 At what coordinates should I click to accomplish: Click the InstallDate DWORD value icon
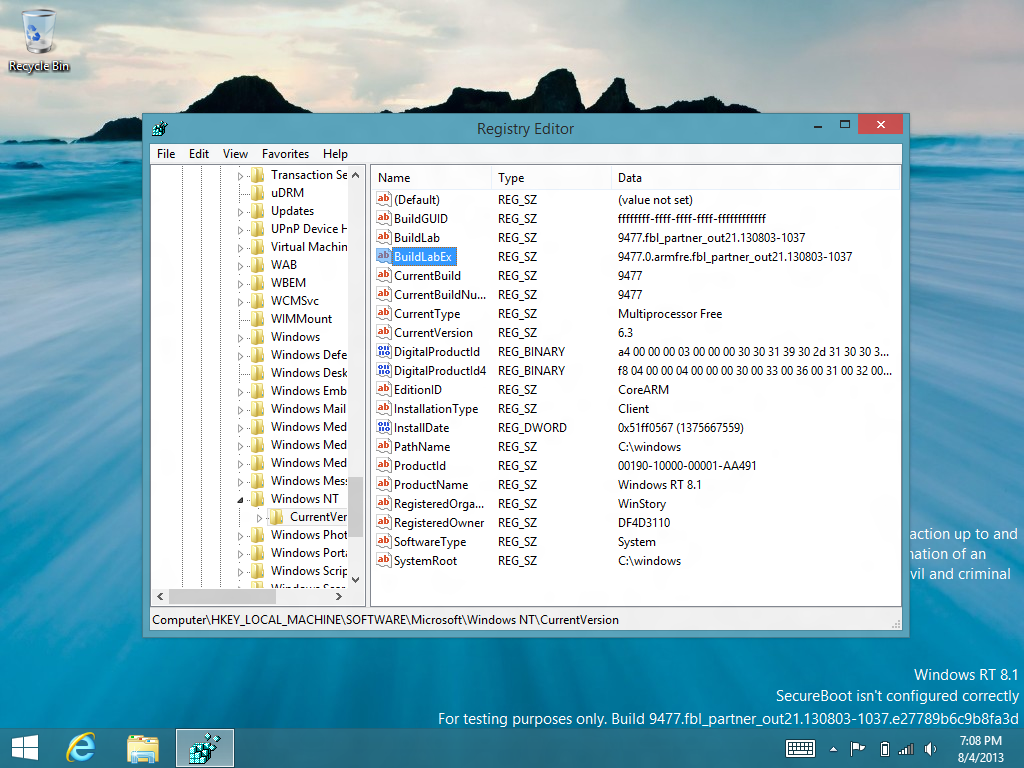[x=384, y=428]
